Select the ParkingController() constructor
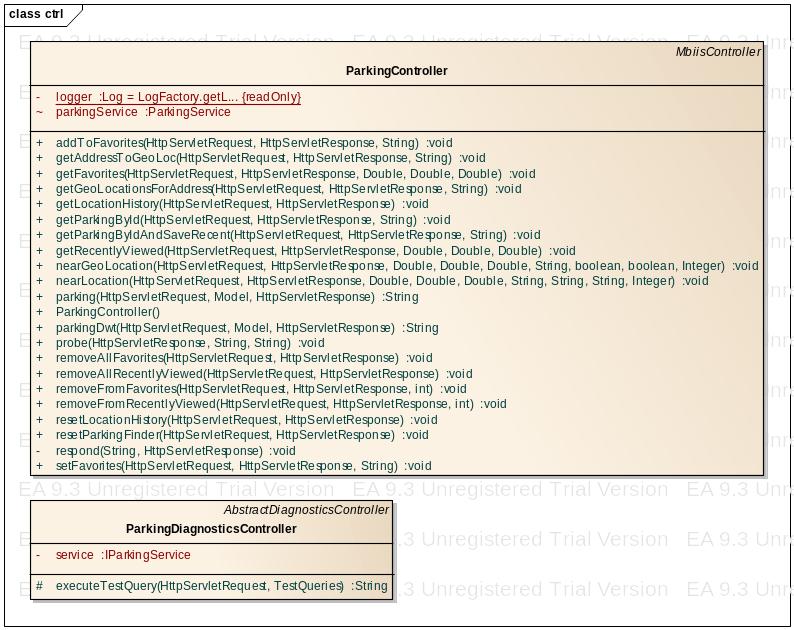This screenshot has height=630, width=794. pyautogui.click(x=108, y=312)
